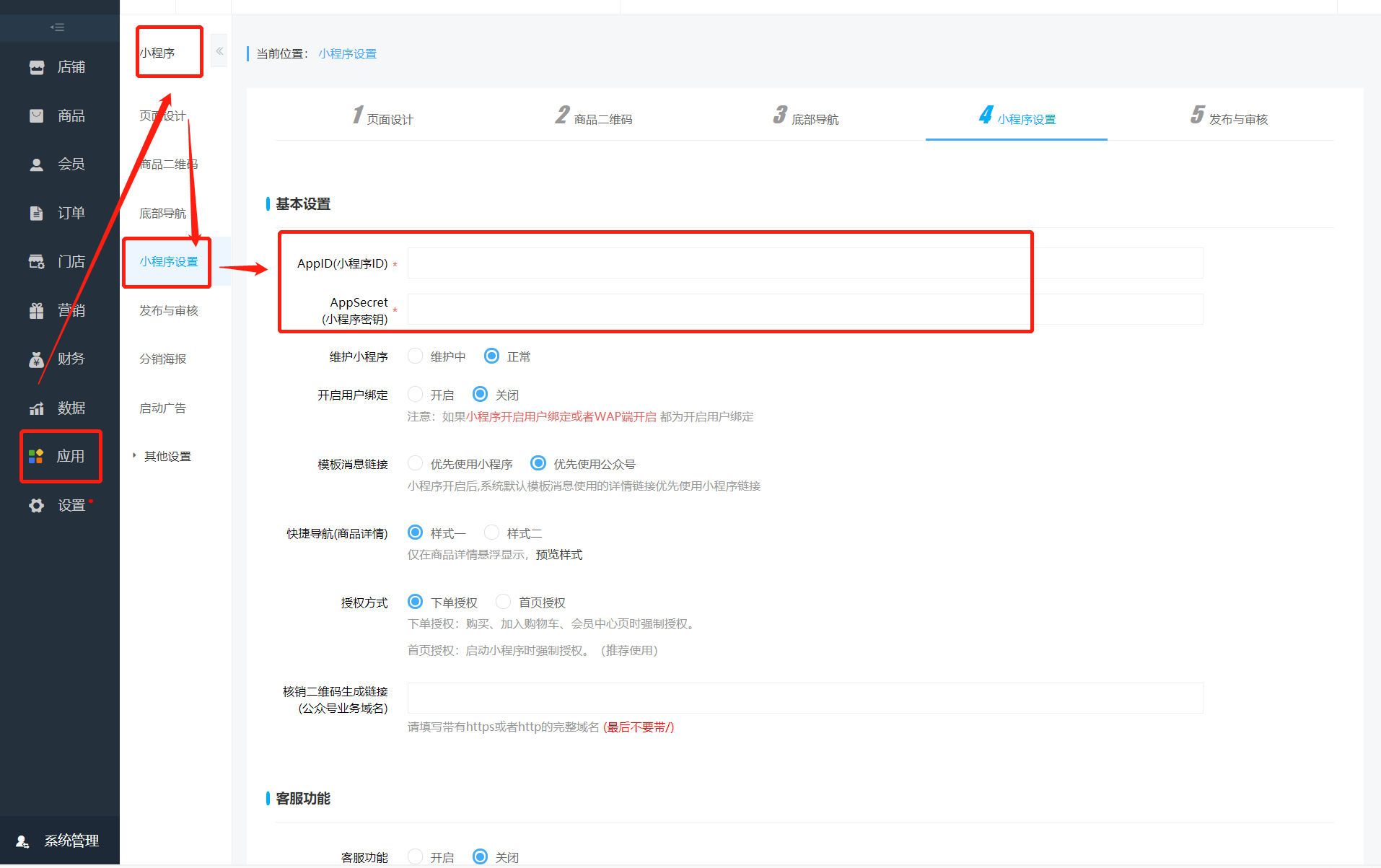The image size is (1381, 868).
Task: Select 首页授权 authorization mode
Action: coord(504,602)
